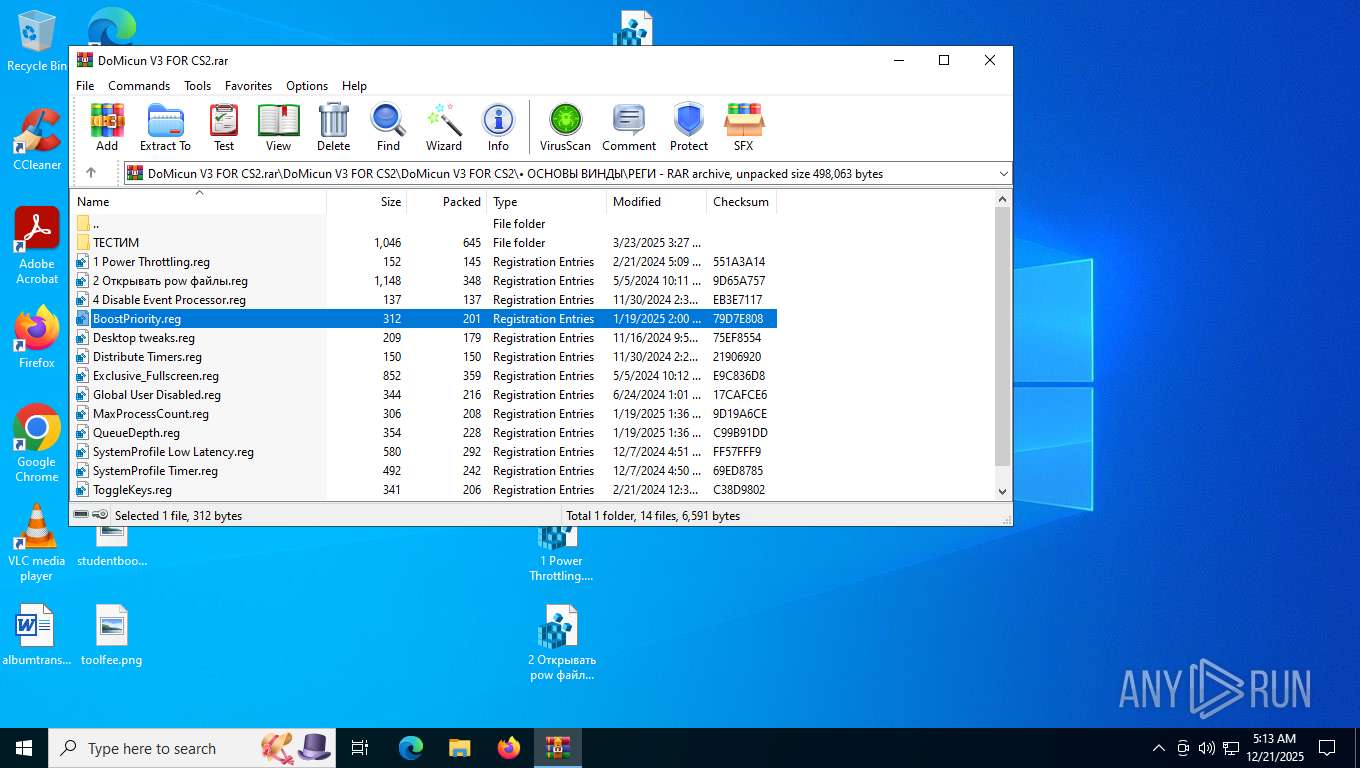Select the ТЕСТИМ folder
The image size is (1360, 768).
coord(424,243)
